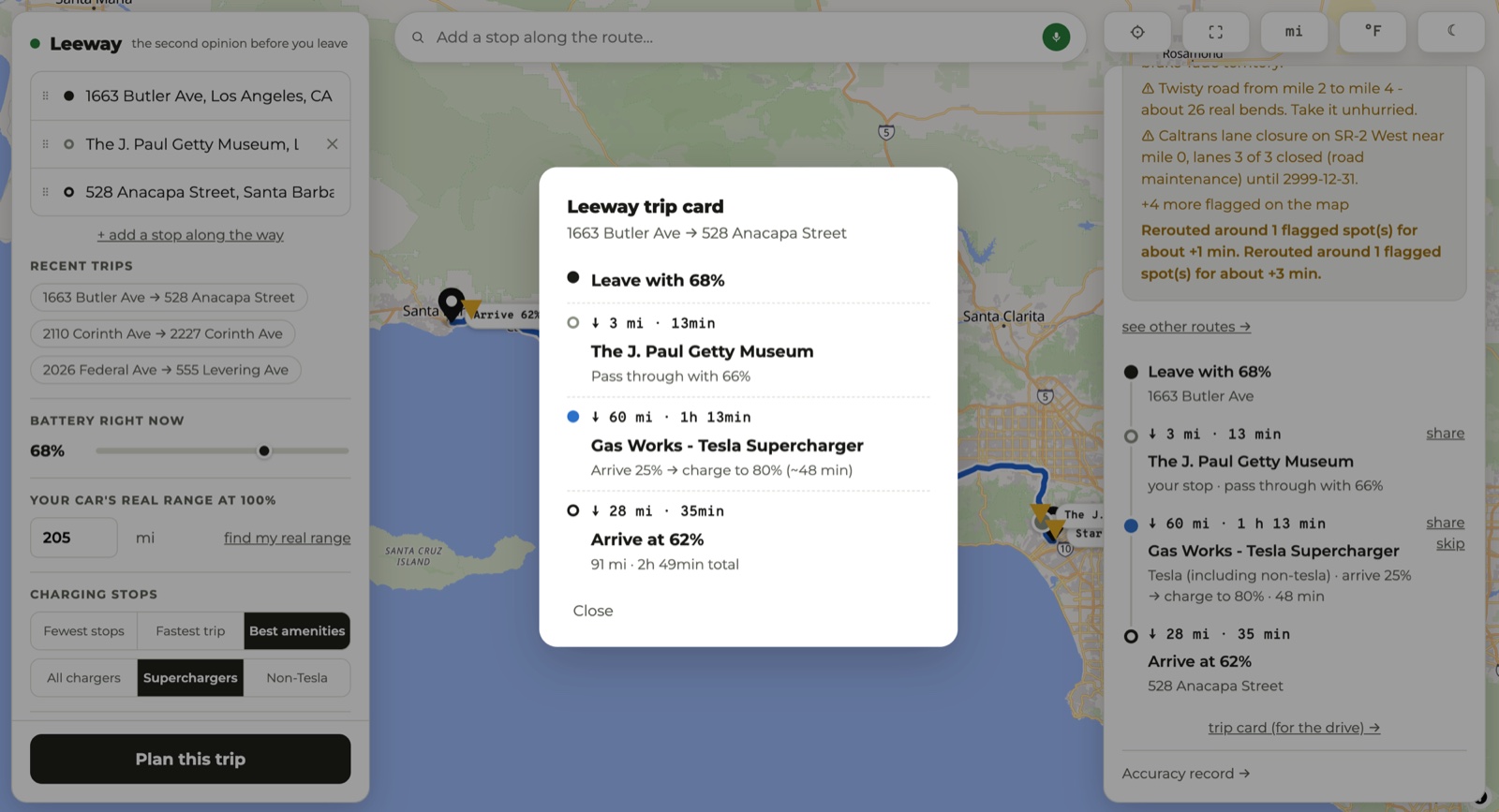Click '91 mi · 2h 49min total' in dialog

(664, 565)
